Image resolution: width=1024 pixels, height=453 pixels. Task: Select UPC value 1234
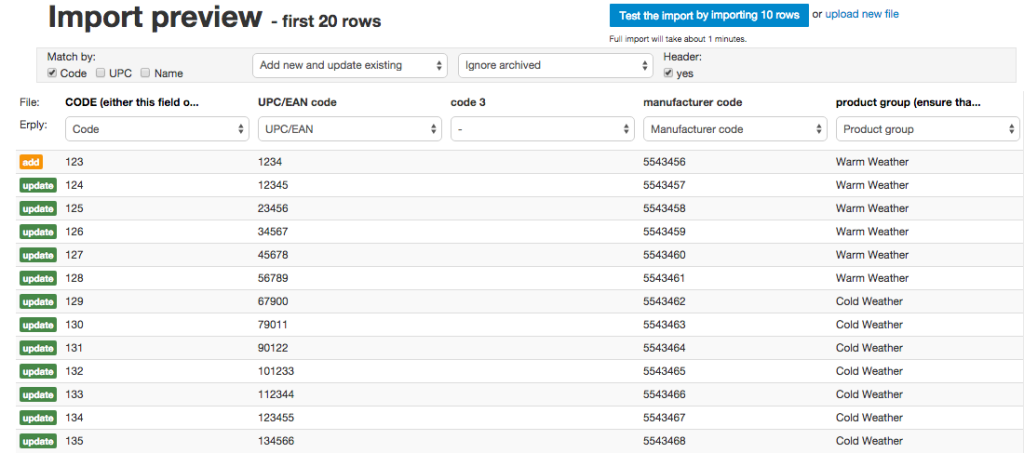point(270,162)
